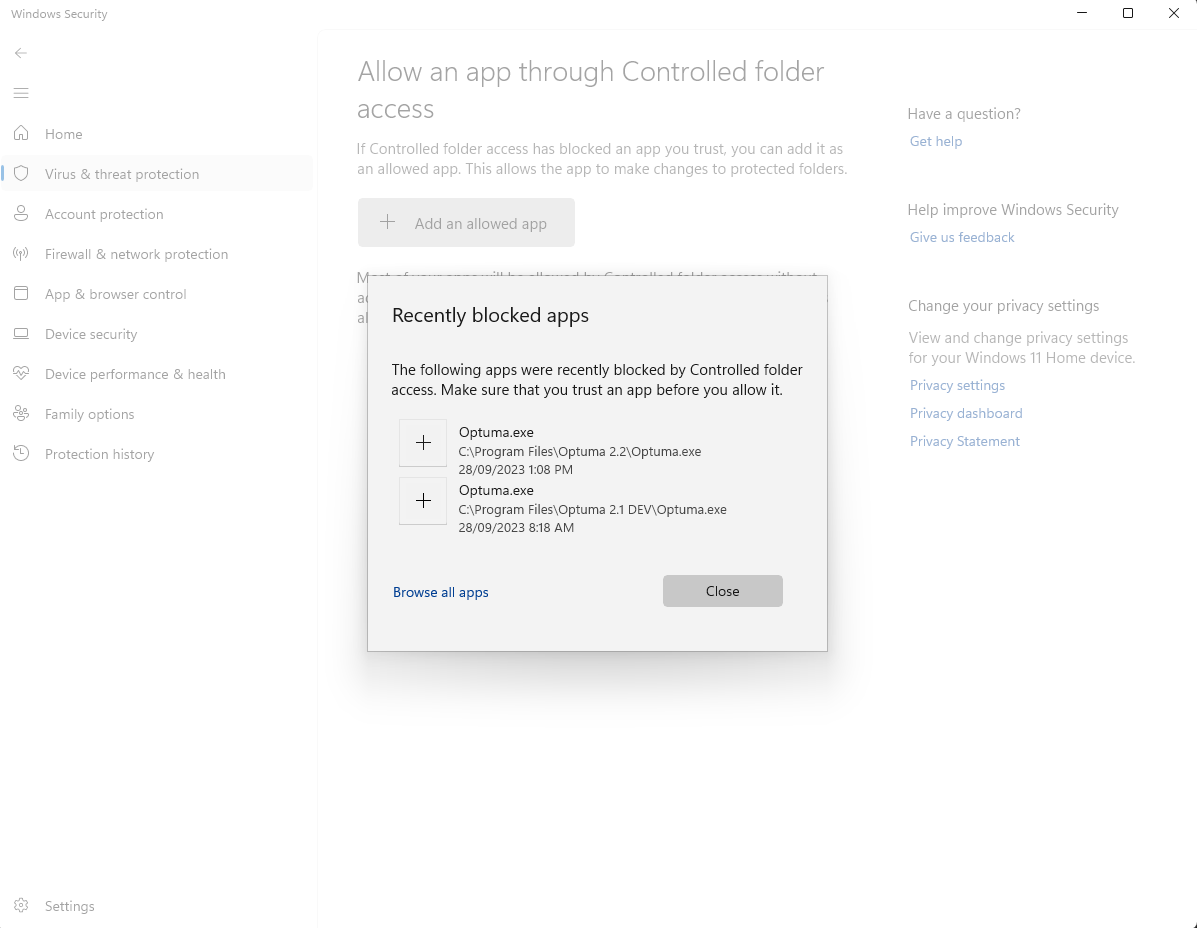Add Optuma 2.1 DEV with its plus button

coord(423,501)
